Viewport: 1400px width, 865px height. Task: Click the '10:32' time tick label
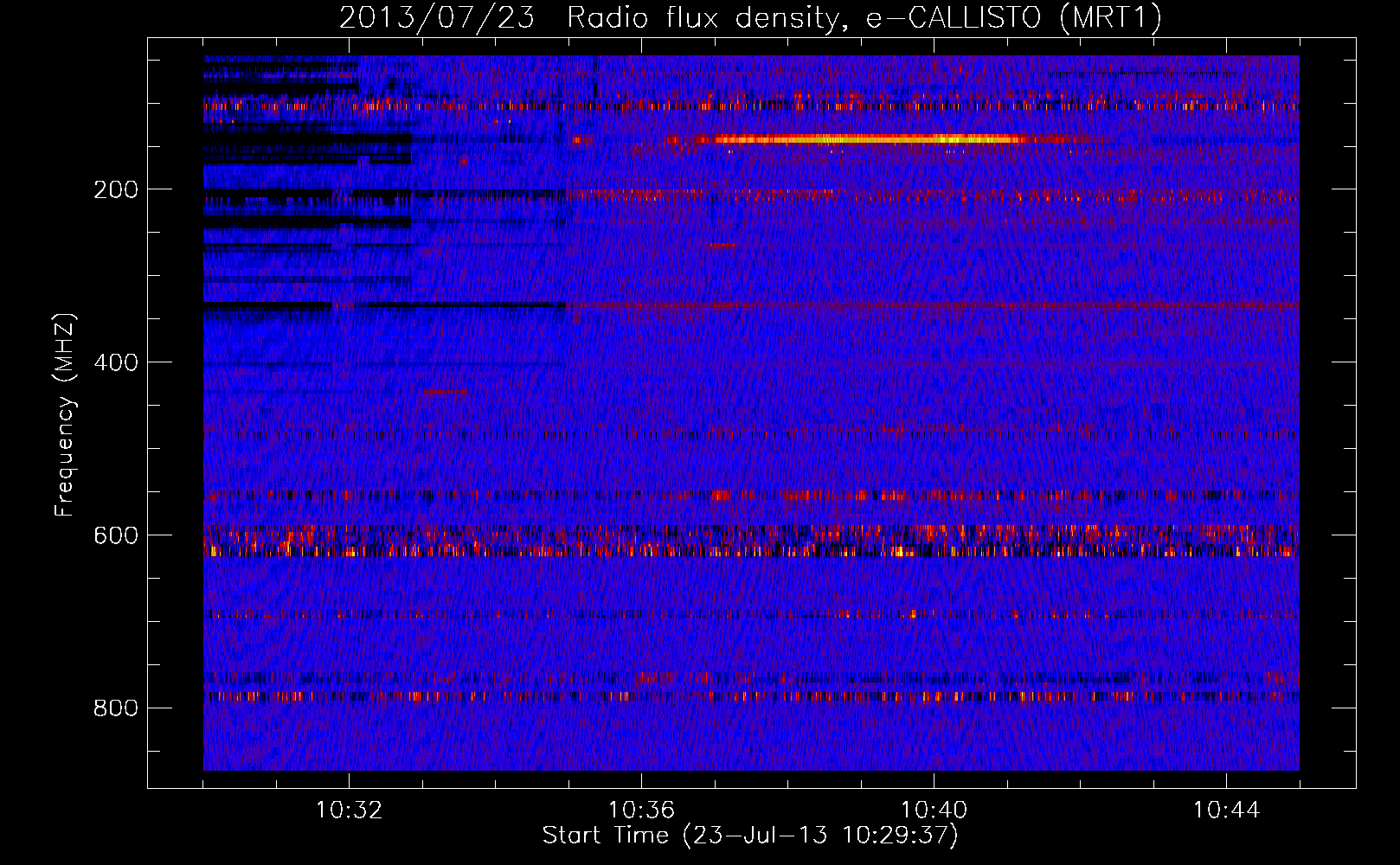point(349,811)
